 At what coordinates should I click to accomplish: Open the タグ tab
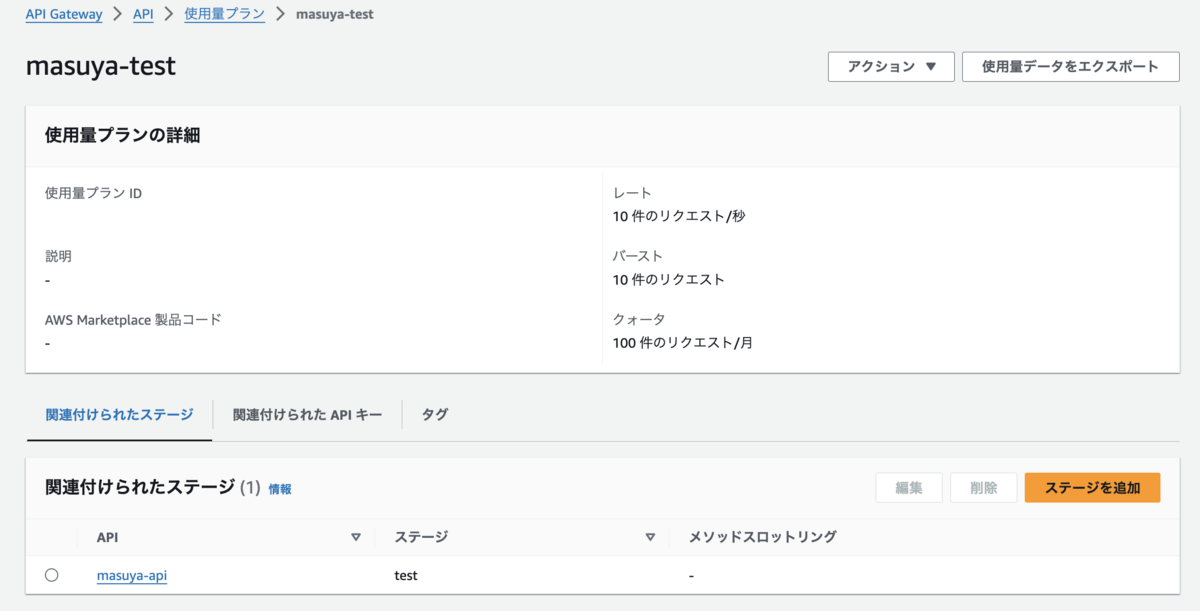(x=434, y=414)
